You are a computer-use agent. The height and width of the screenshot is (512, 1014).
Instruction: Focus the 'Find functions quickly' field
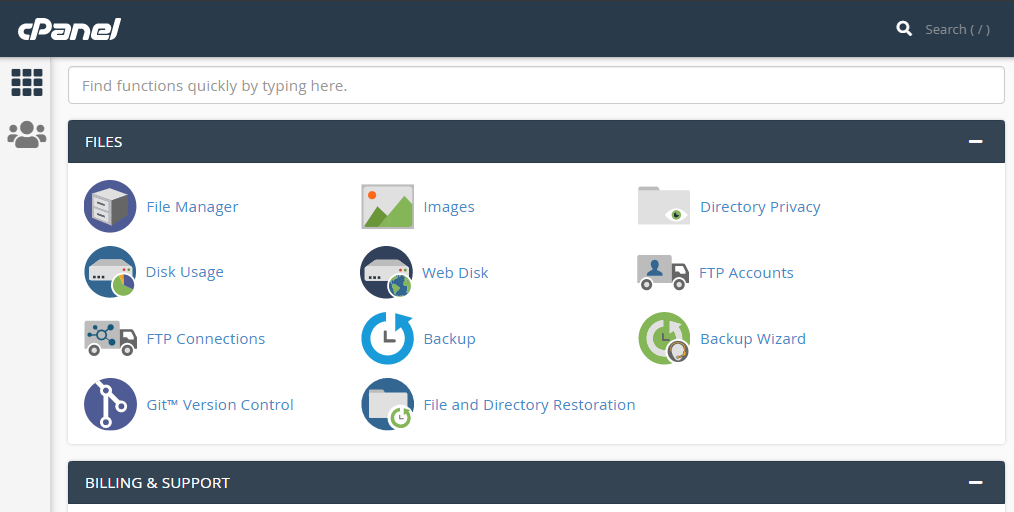(536, 85)
